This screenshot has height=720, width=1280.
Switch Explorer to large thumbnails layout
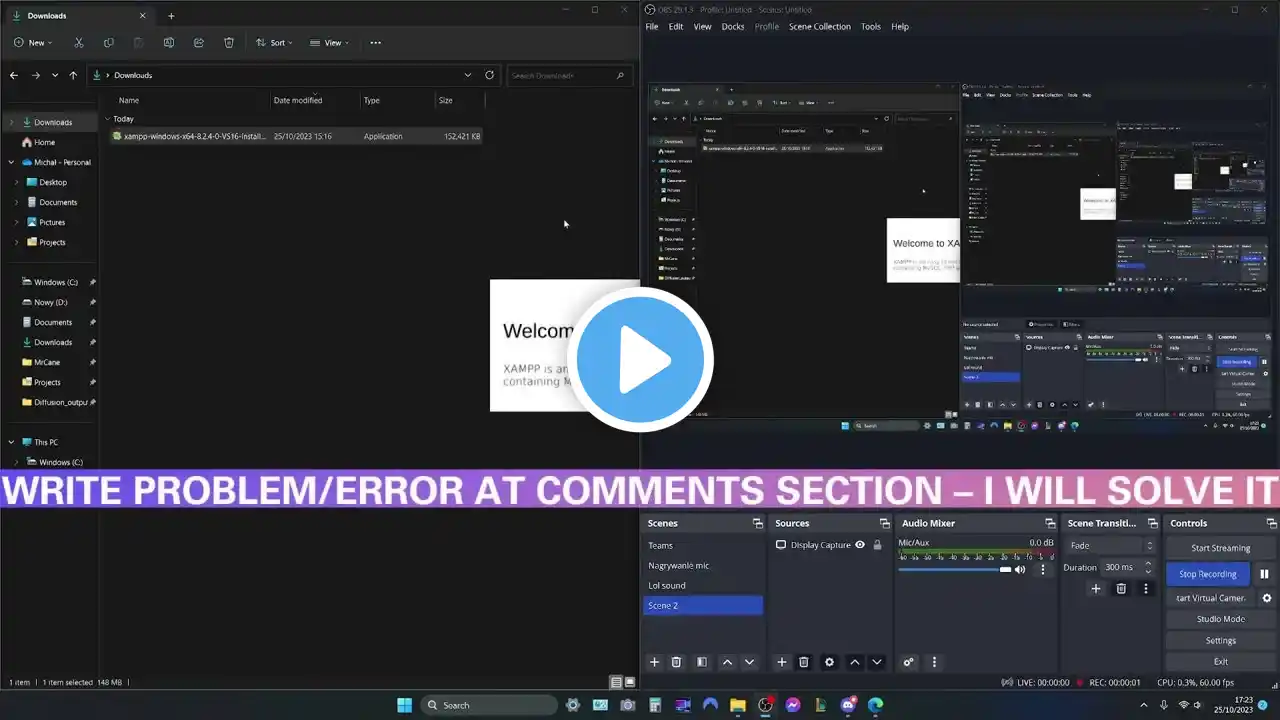pyautogui.click(x=630, y=682)
